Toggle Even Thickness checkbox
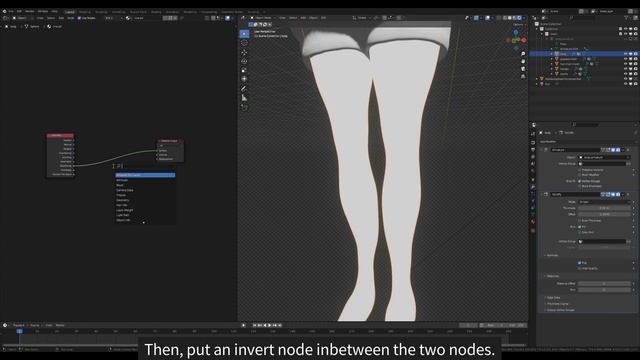Image resolution: width=640 pixels, height=360 pixels. click(x=580, y=220)
